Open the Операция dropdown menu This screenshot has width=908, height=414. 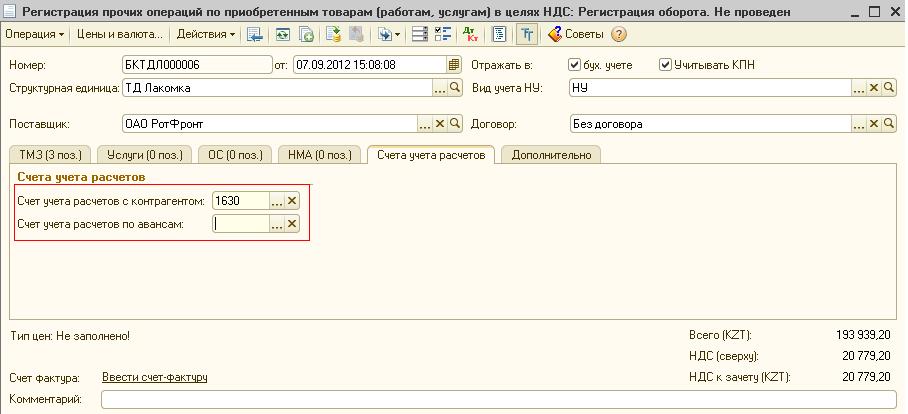[x=35, y=34]
